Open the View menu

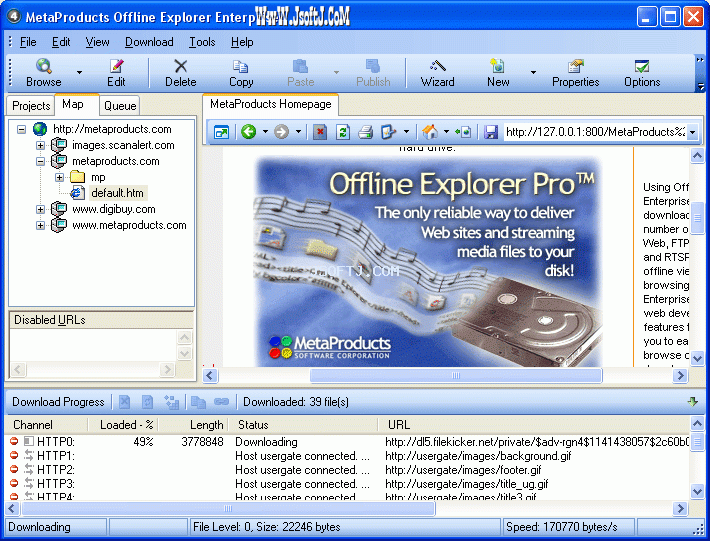97,42
